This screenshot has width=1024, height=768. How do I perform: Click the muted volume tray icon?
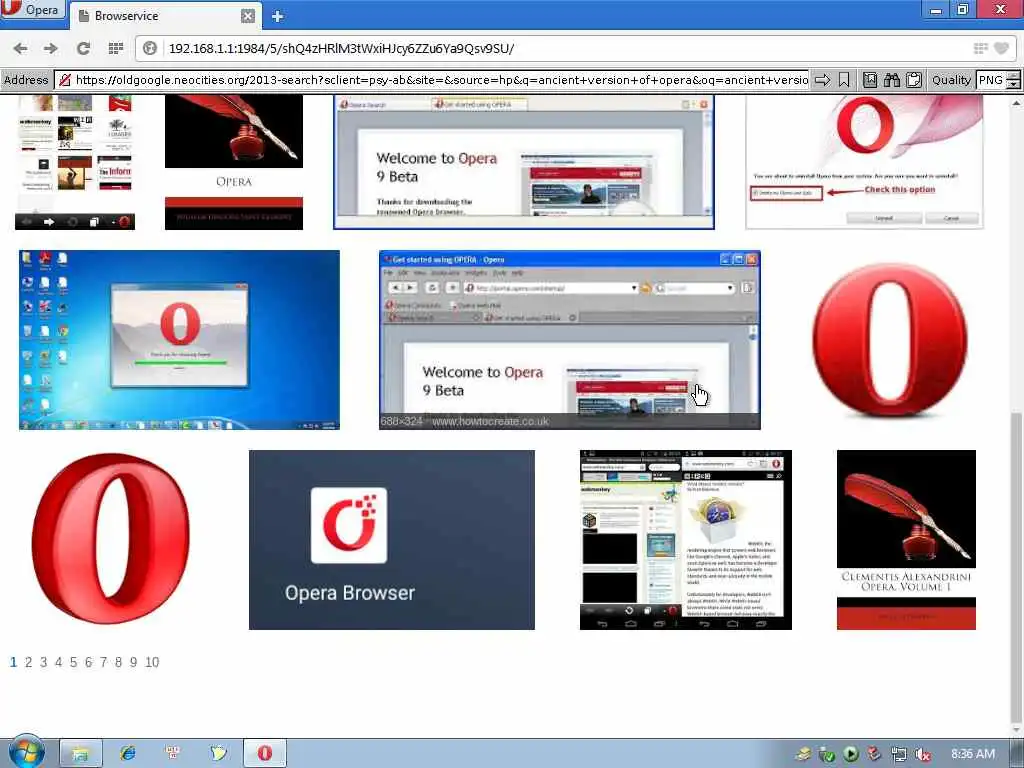click(x=923, y=754)
